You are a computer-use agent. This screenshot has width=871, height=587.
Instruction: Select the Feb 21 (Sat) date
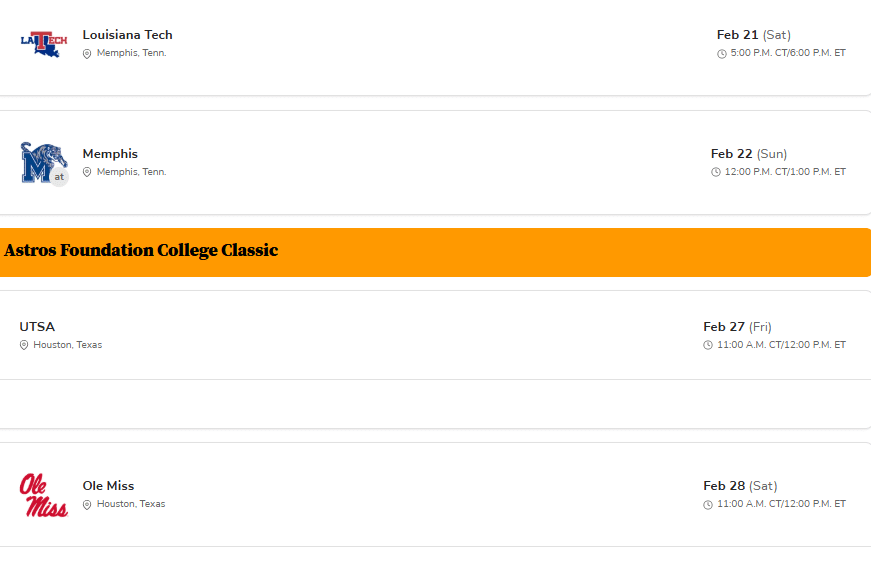(753, 35)
